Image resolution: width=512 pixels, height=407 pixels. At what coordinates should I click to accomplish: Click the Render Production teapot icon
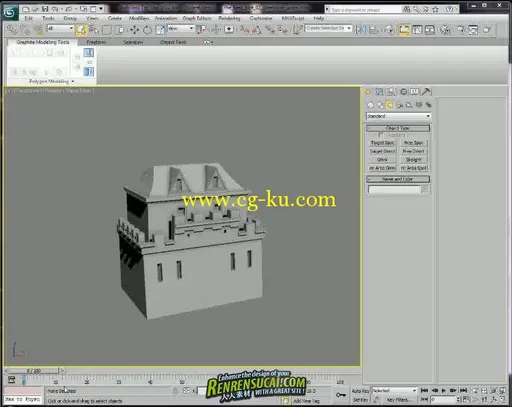click(487, 30)
